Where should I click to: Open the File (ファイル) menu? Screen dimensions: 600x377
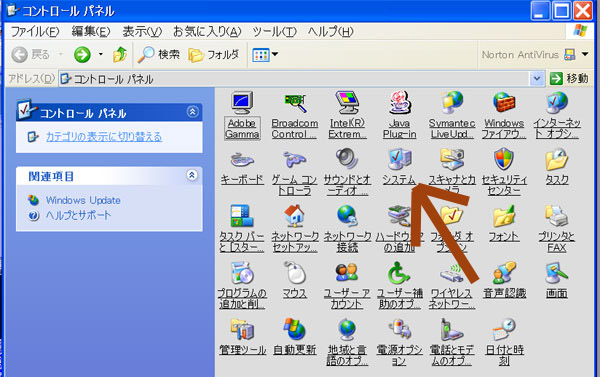(35, 31)
